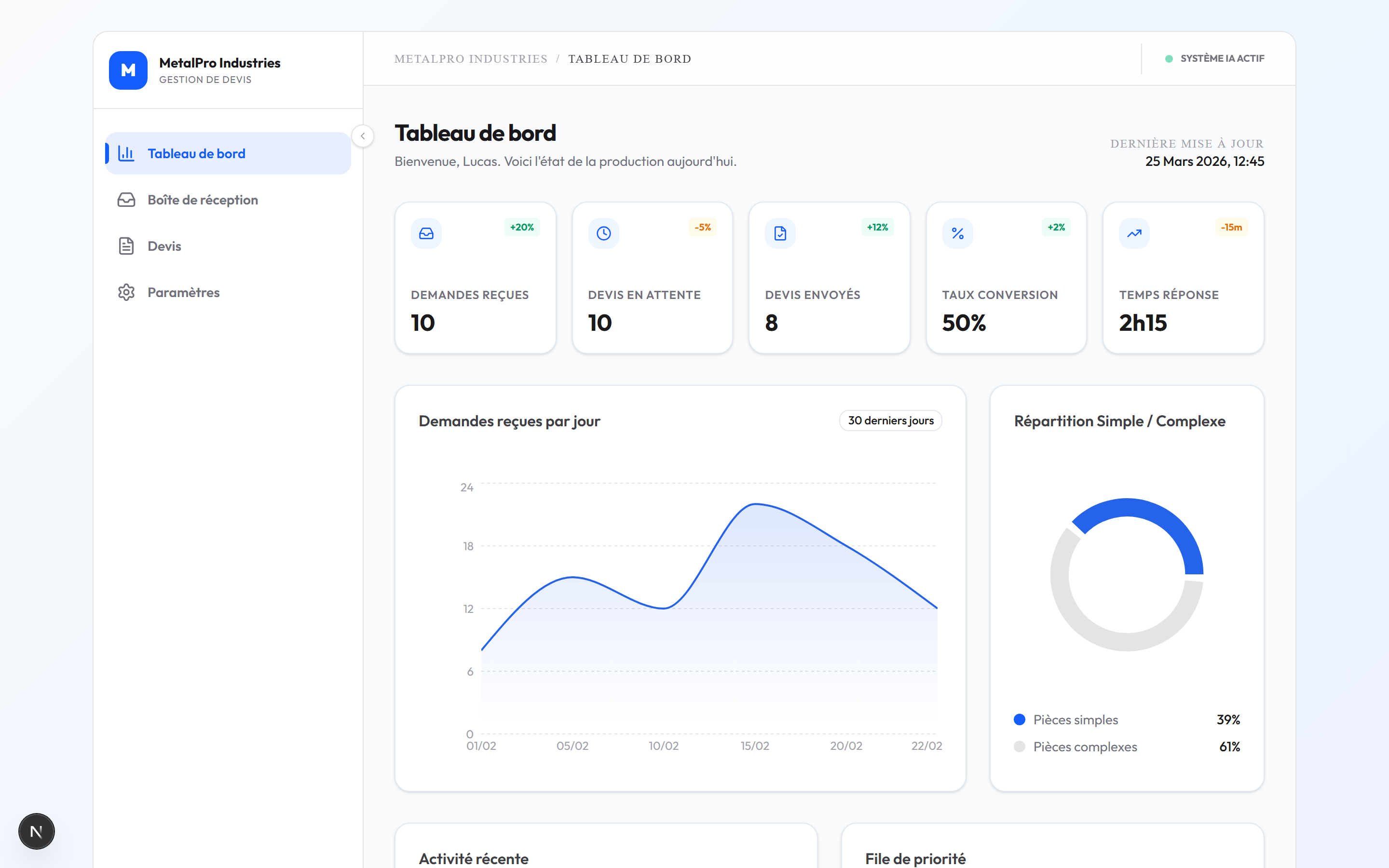This screenshot has height=868, width=1389.
Task: Click the 39% legend value
Action: coord(1228,719)
